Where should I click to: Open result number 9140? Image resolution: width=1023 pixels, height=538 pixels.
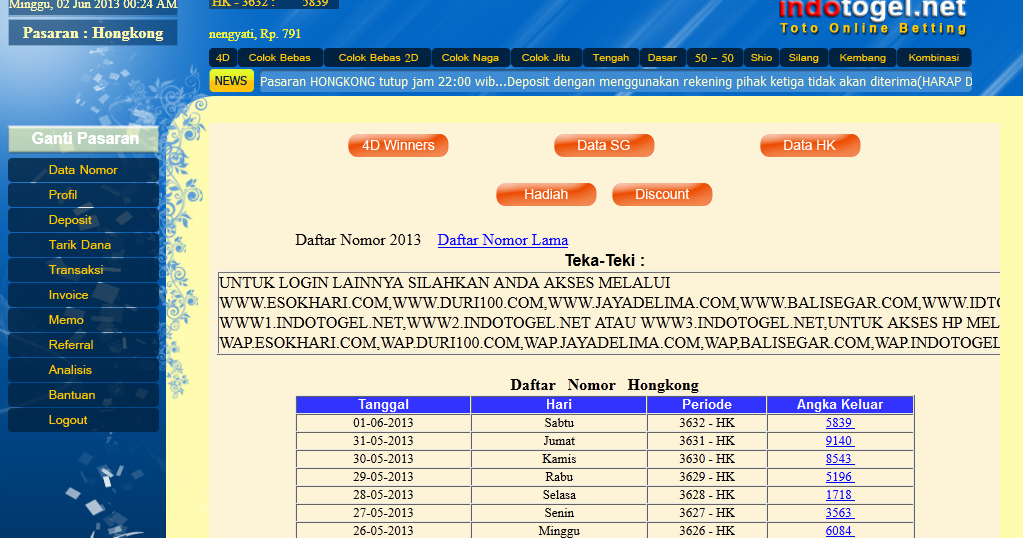840,441
